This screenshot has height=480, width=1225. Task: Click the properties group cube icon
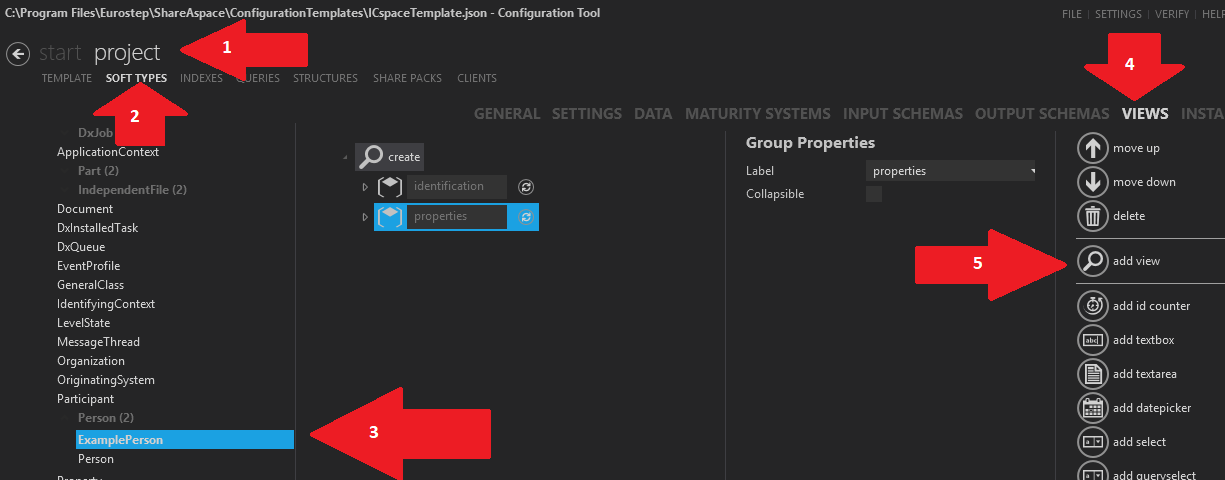(390, 216)
